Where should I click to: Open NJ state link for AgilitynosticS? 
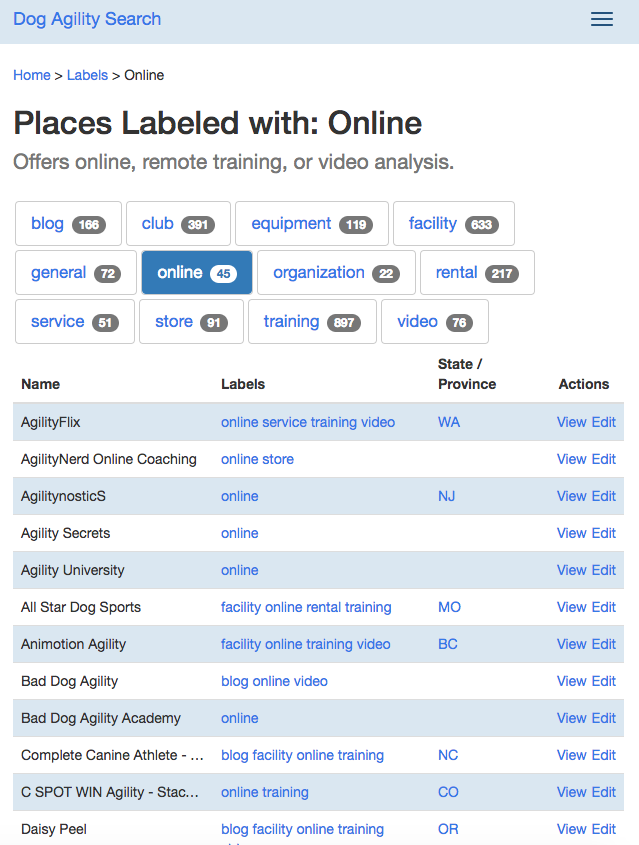click(x=447, y=496)
